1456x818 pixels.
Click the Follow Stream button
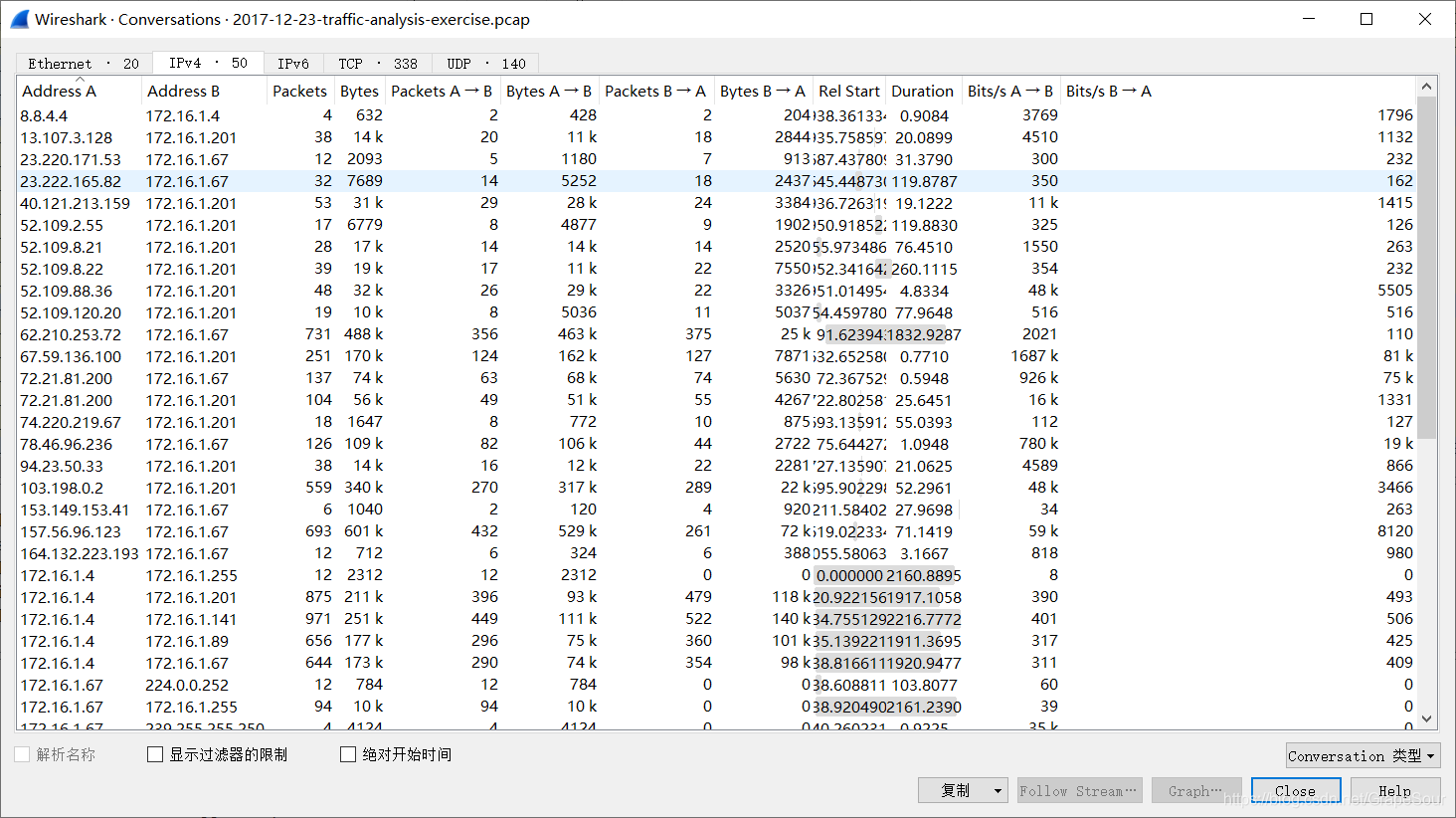tap(1079, 790)
